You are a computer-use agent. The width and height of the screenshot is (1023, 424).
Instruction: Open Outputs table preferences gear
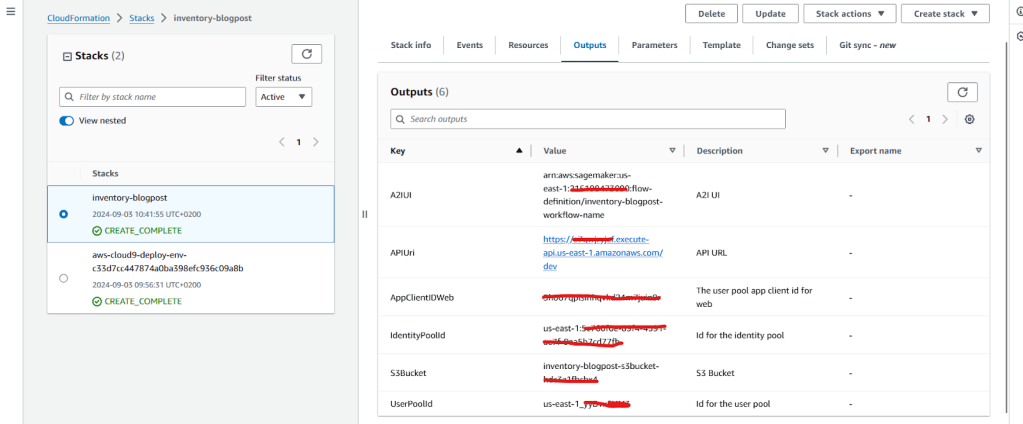(969, 119)
